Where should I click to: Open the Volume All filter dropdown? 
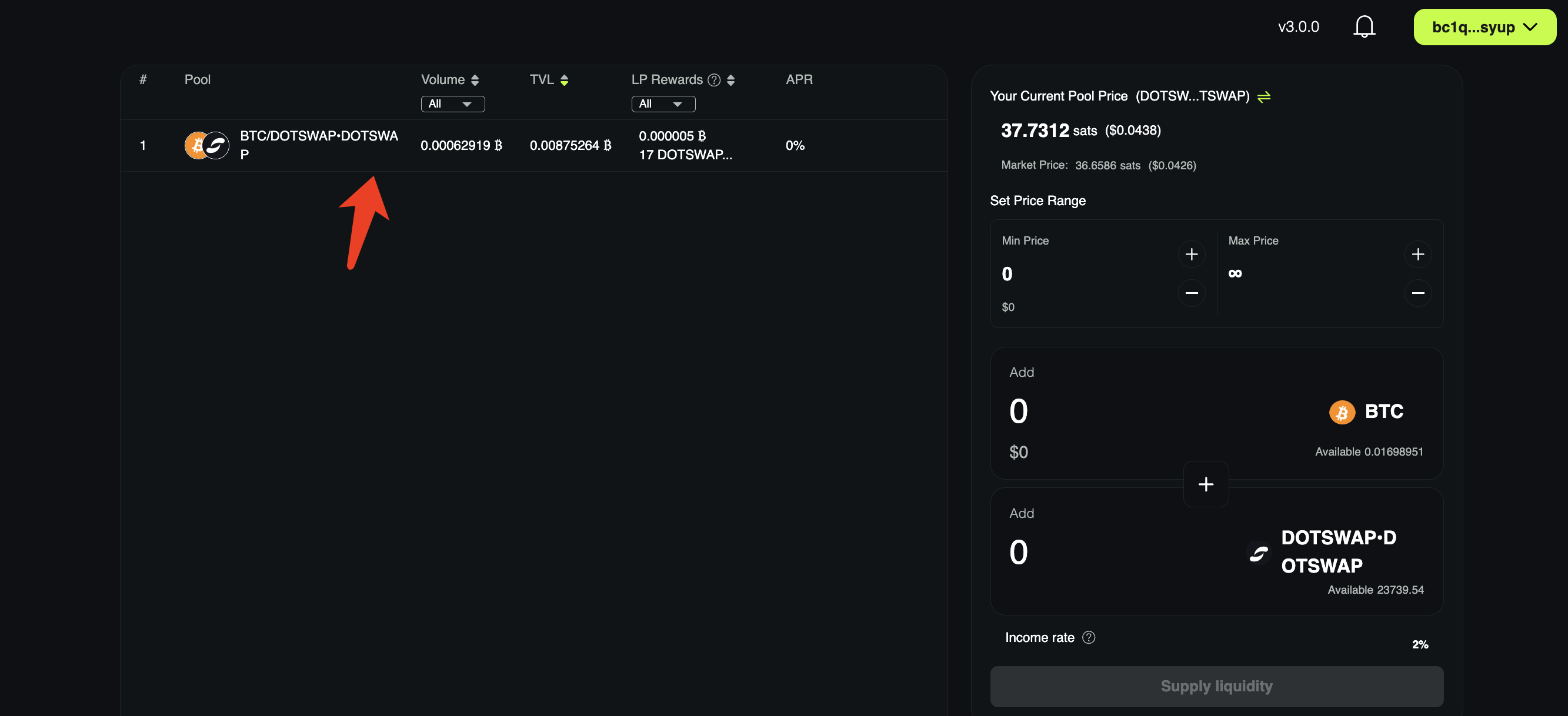pos(452,104)
